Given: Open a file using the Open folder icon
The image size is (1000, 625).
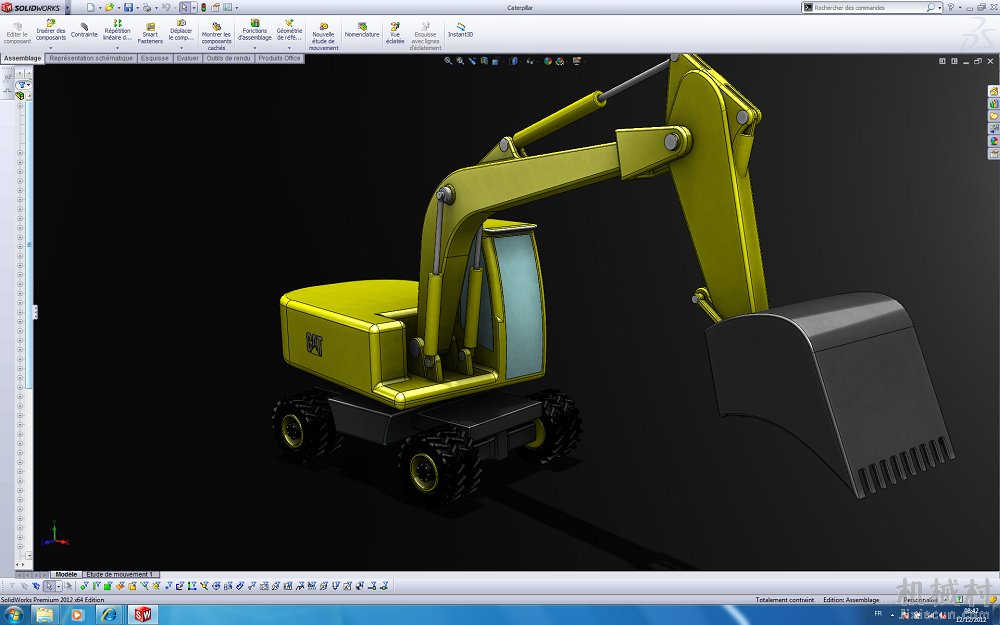Looking at the screenshot, I should point(110,8).
